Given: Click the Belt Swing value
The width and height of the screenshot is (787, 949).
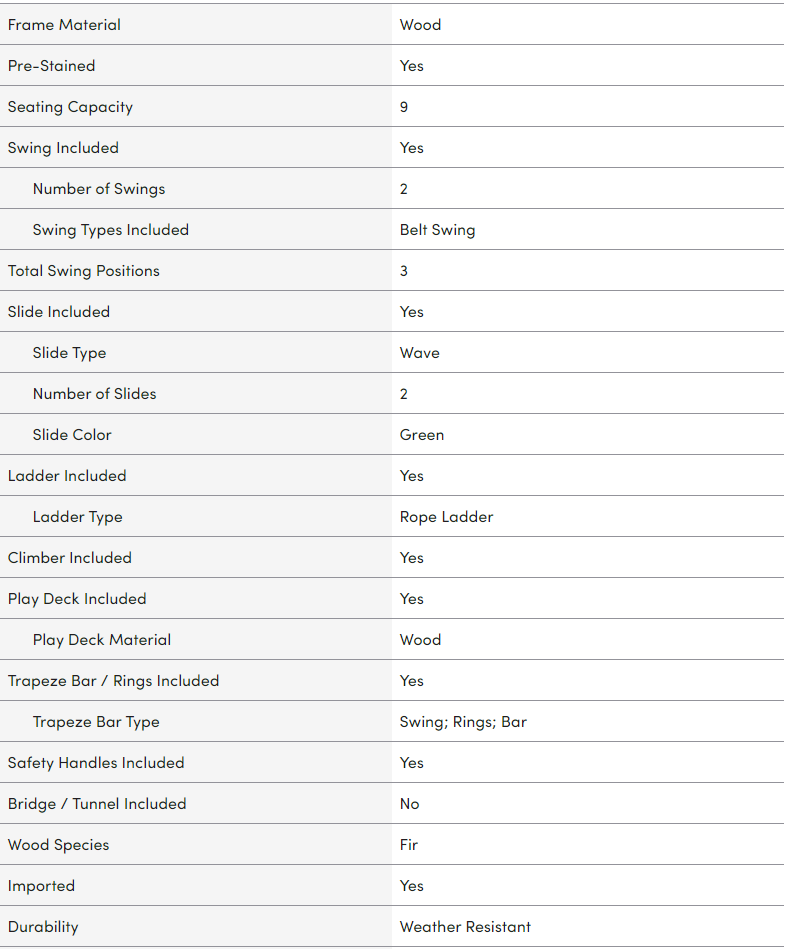Looking at the screenshot, I should coord(437,230).
